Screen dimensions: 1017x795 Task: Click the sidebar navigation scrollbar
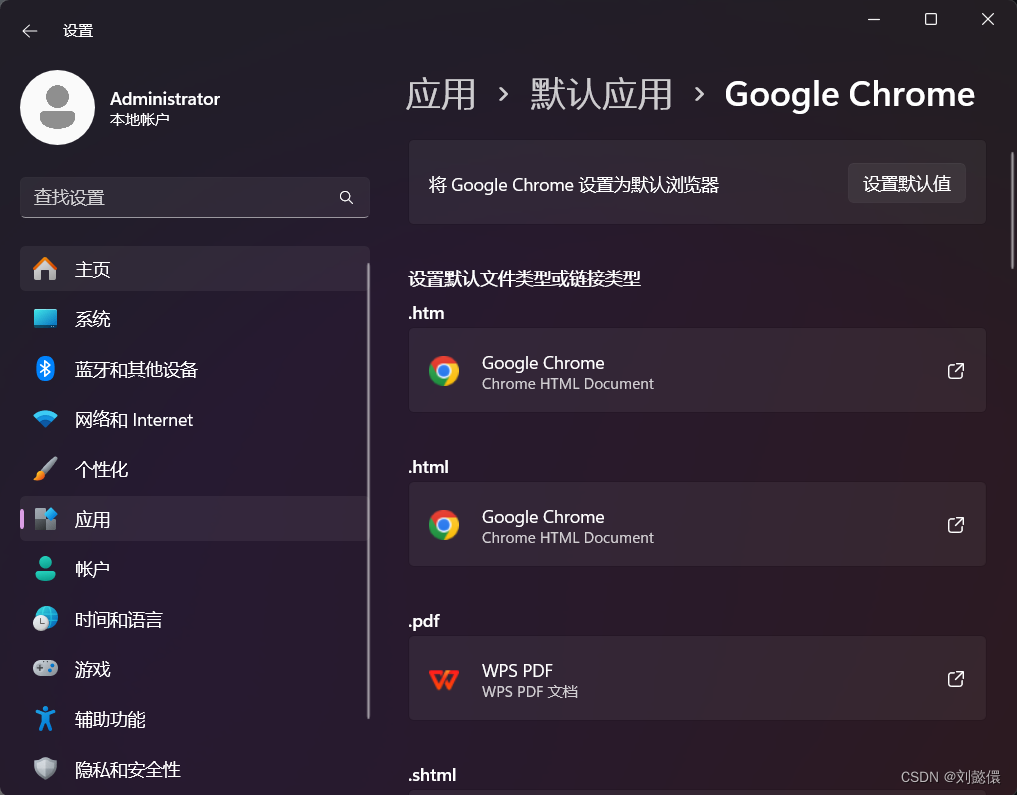(x=368, y=491)
